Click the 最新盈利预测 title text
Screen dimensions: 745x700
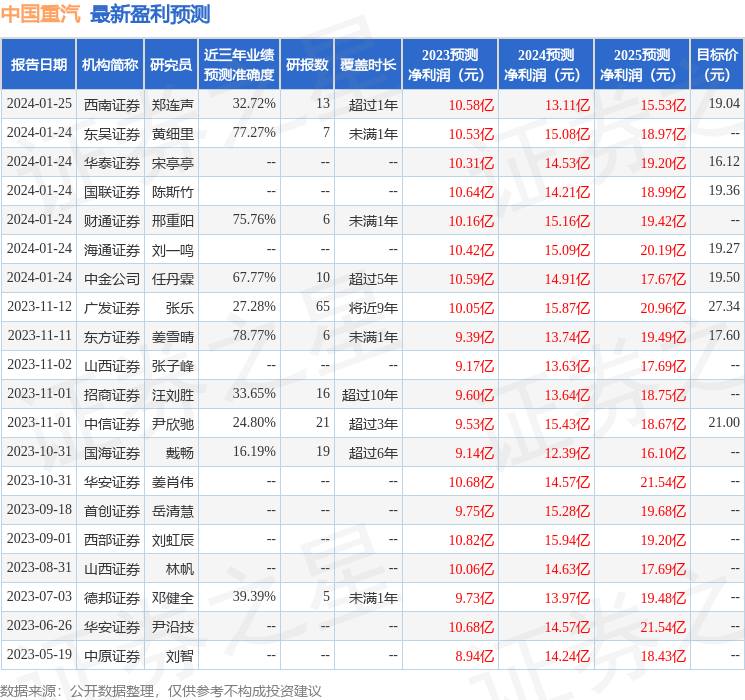click(150, 14)
